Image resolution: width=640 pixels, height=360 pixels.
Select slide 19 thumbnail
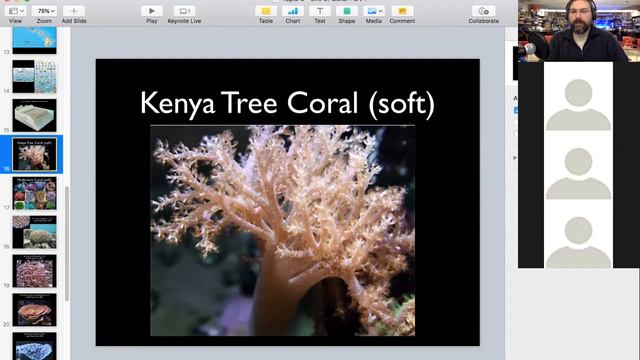pos(34,271)
